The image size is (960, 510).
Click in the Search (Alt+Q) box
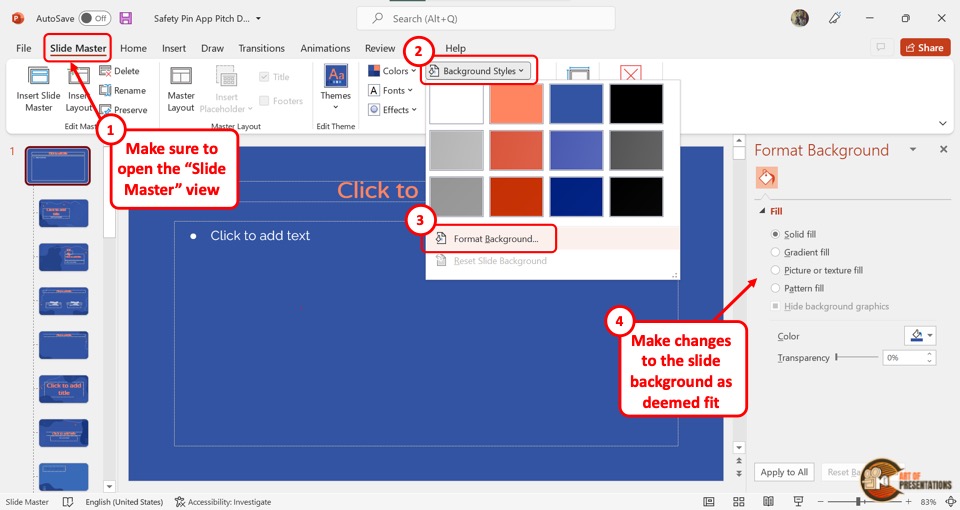click(486, 18)
